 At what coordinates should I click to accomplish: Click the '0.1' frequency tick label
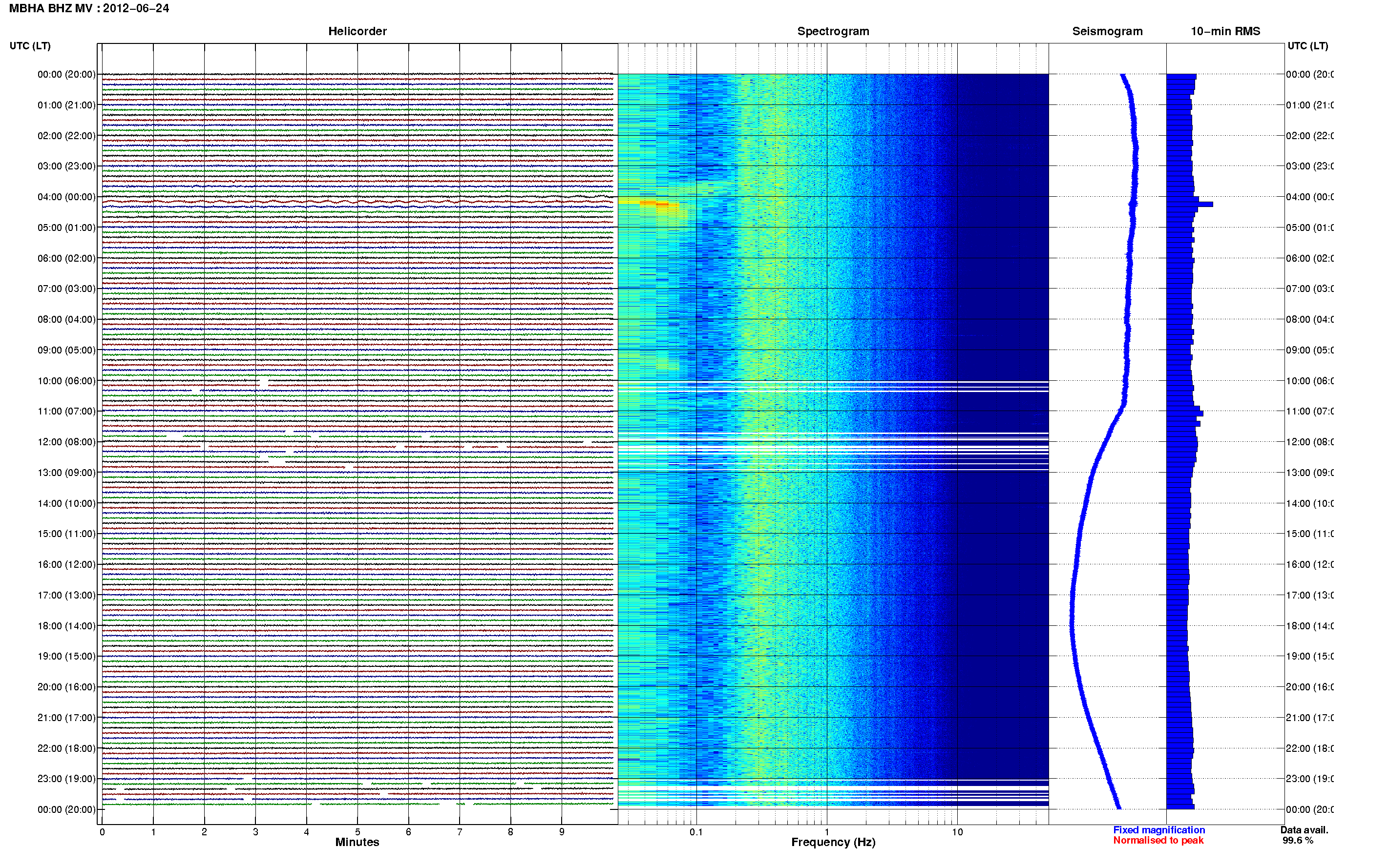point(696,832)
